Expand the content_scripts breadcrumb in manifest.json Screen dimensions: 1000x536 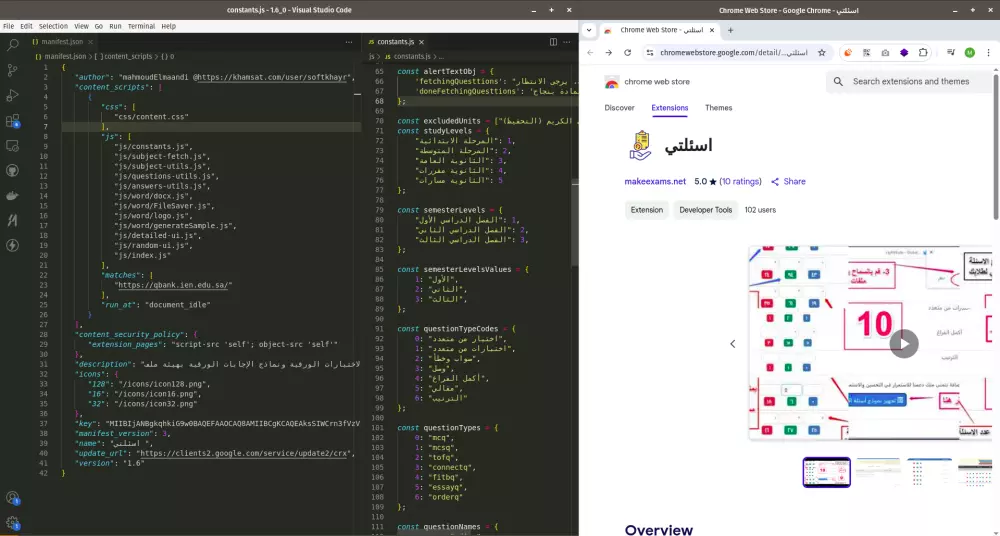[x=126, y=57]
